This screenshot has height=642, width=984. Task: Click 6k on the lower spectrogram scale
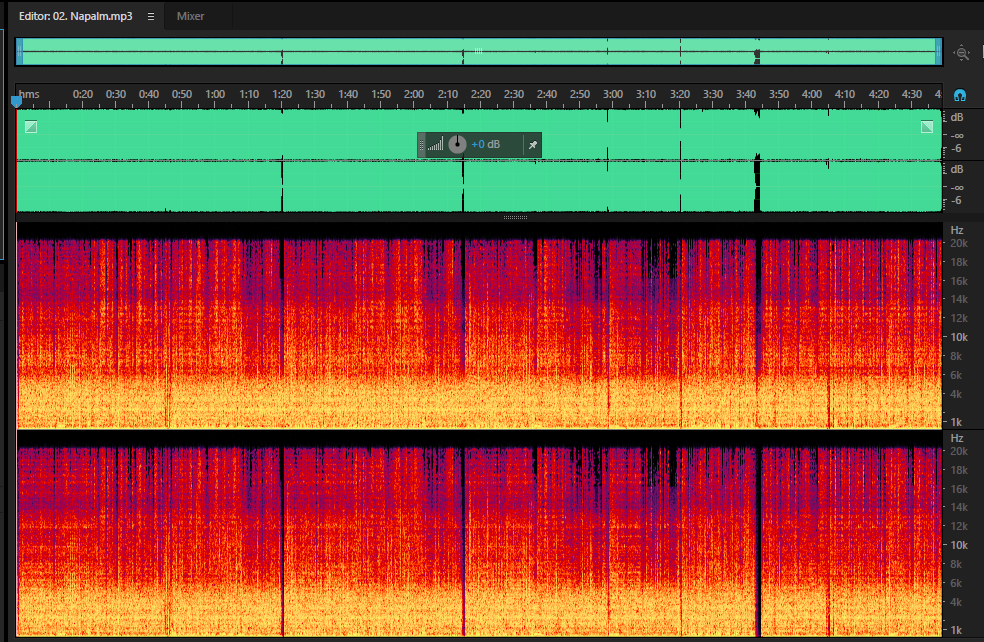tap(956, 583)
